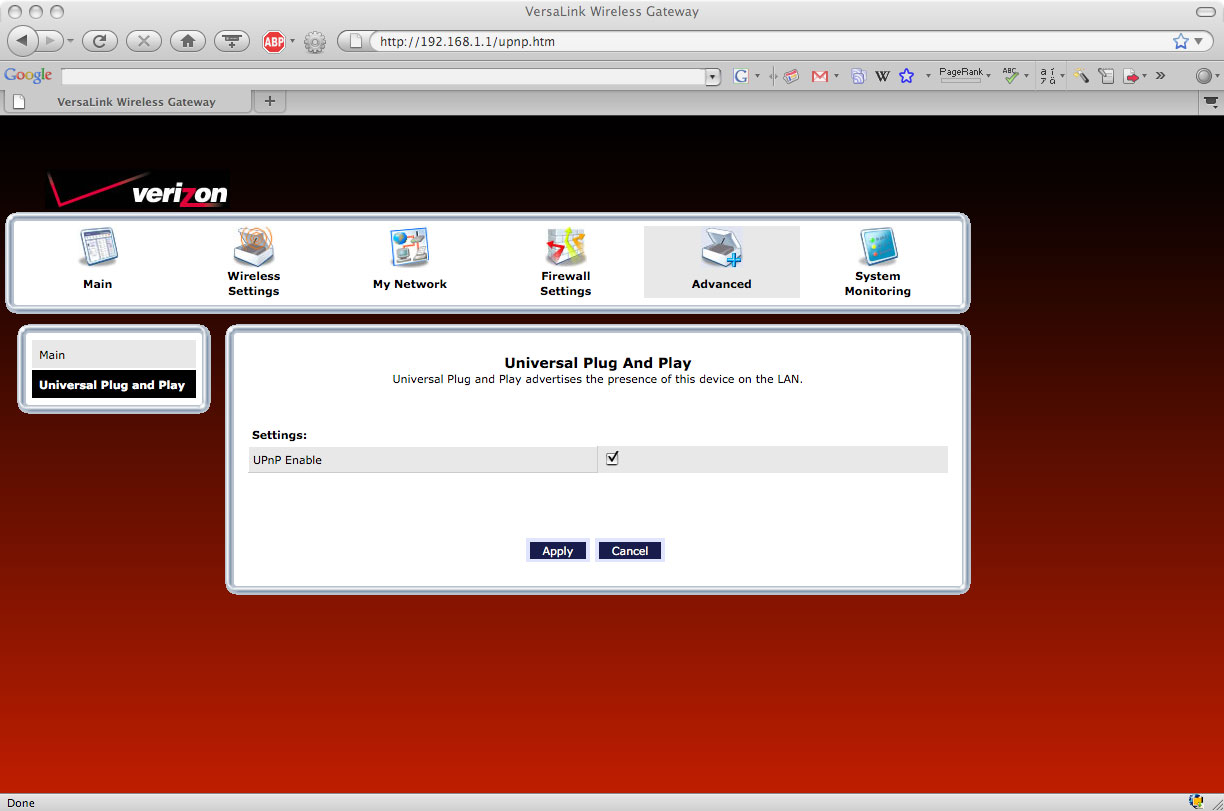
Task: Select Main in the left sidebar
Action: (113, 355)
